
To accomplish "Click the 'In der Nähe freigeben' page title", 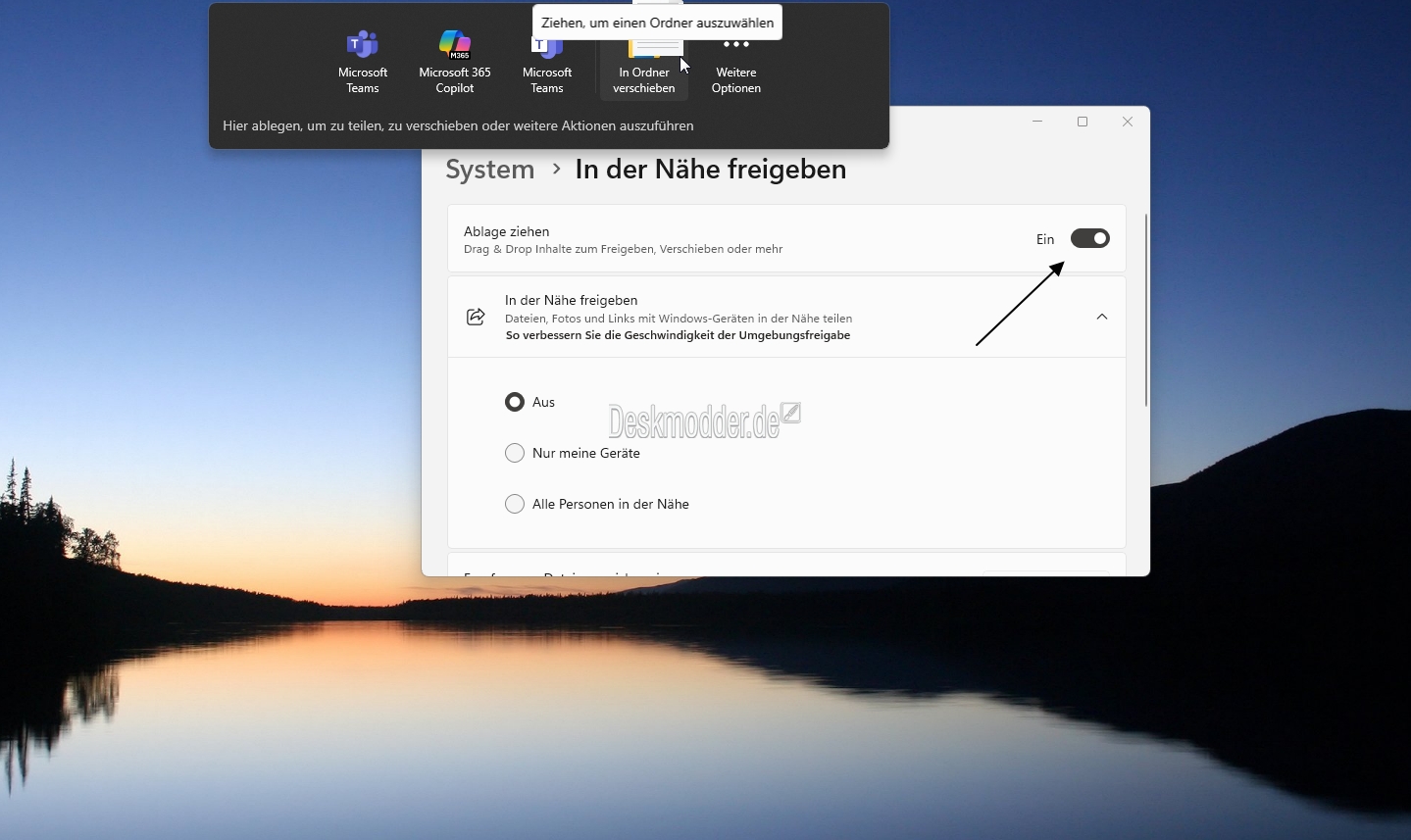I will pos(710,170).
